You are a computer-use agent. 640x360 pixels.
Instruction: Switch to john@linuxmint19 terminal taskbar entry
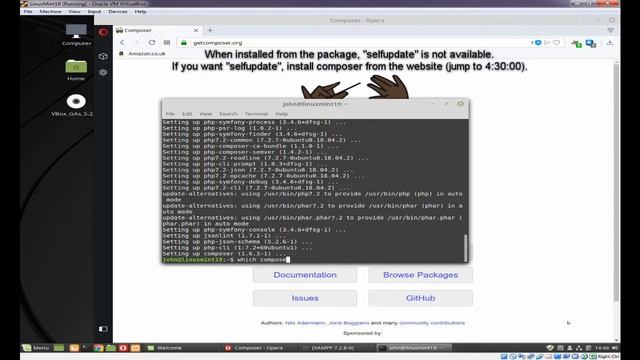(413, 348)
